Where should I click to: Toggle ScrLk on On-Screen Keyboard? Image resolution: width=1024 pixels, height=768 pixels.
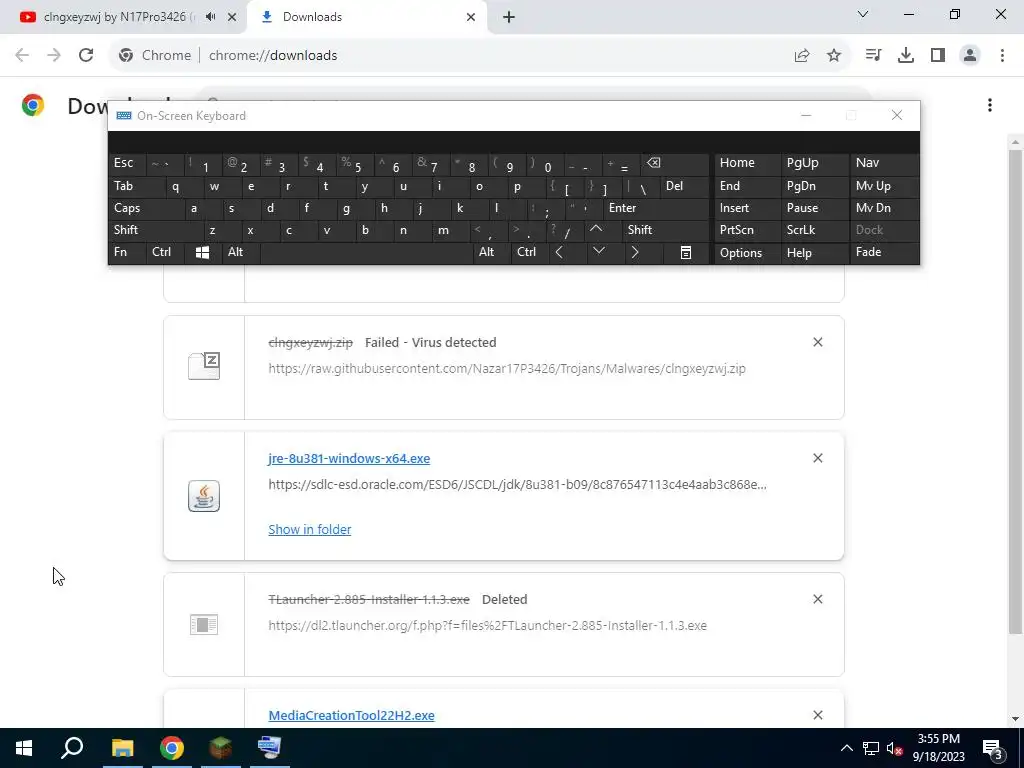814,230
